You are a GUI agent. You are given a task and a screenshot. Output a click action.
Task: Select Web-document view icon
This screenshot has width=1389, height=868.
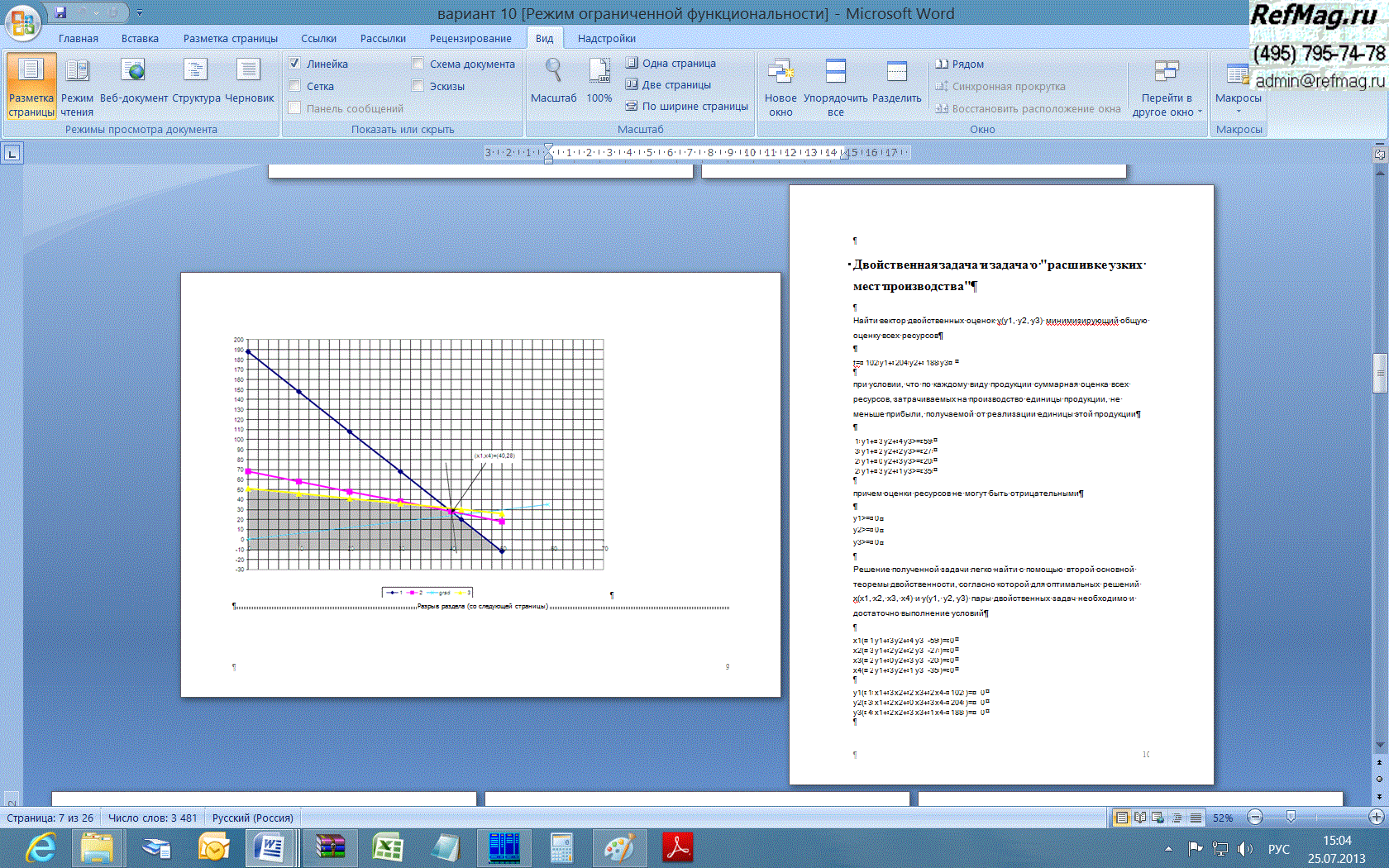(133, 71)
